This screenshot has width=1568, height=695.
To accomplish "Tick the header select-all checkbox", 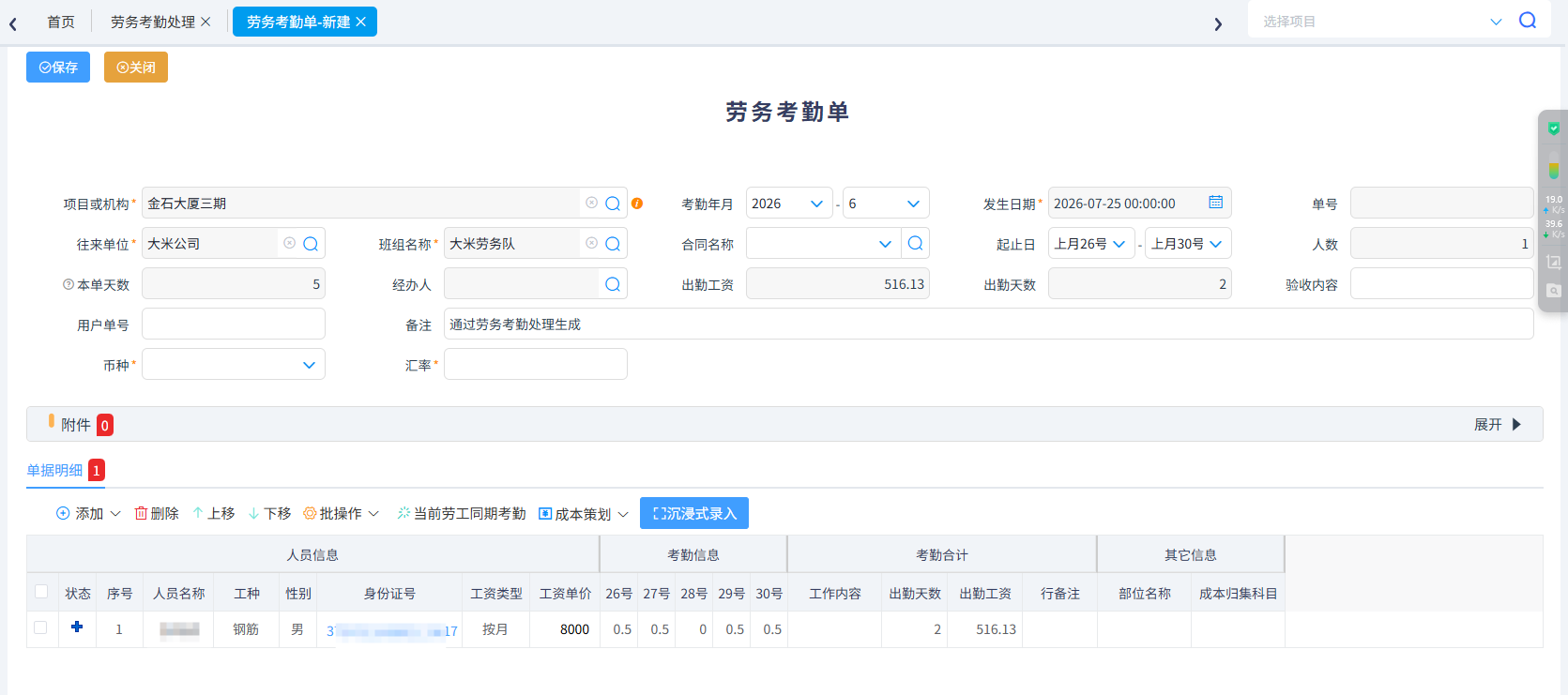I will click(x=41, y=591).
